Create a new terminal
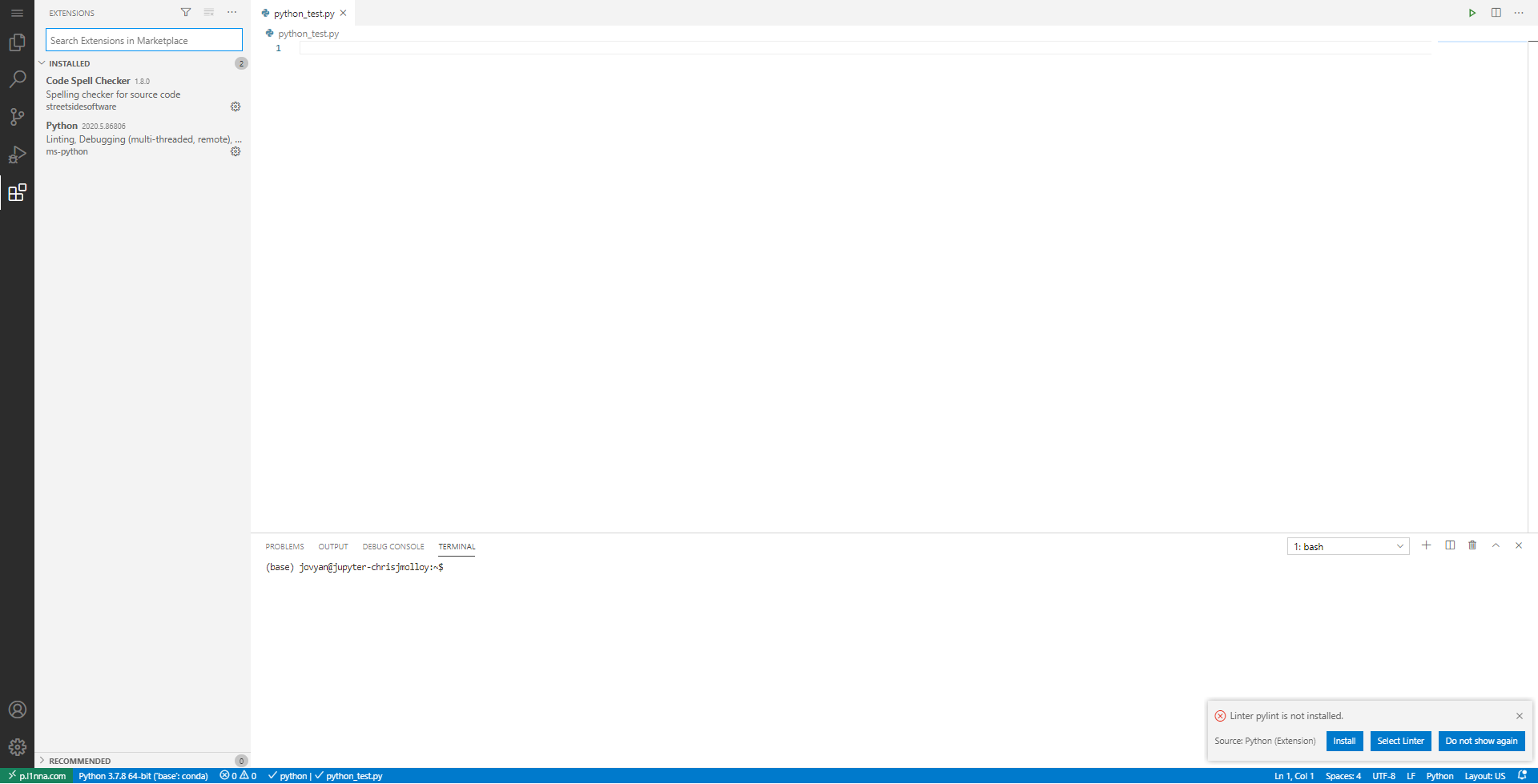The image size is (1538, 784). 1426,545
